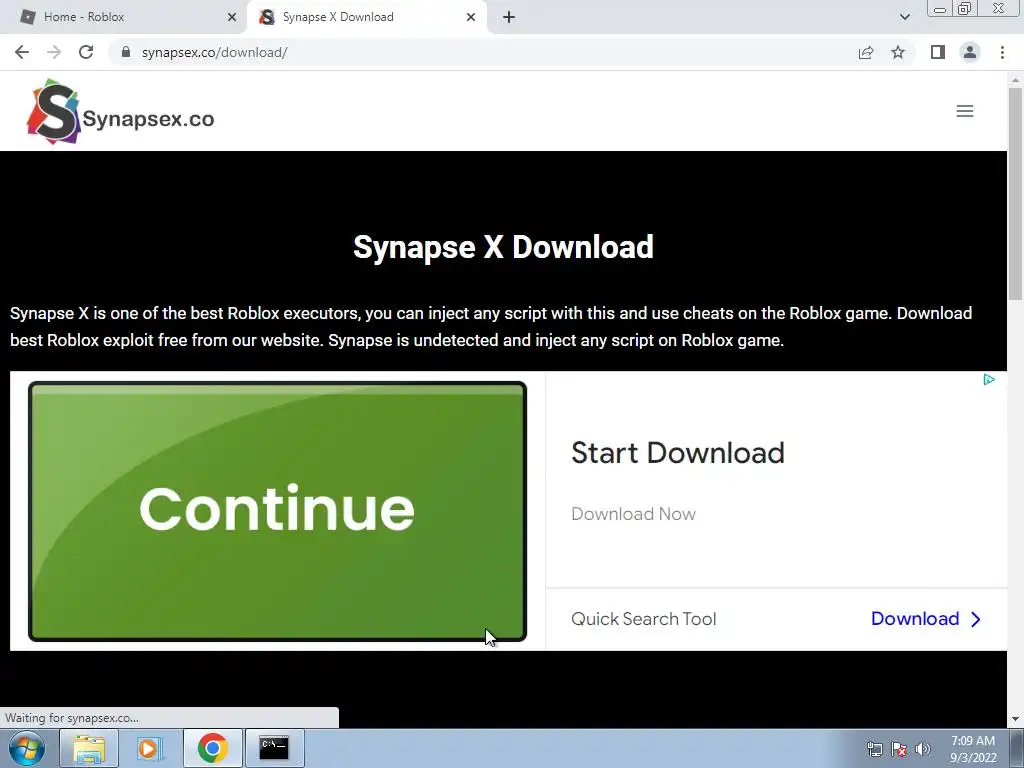Open the Chrome profile avatar menu

970,52
